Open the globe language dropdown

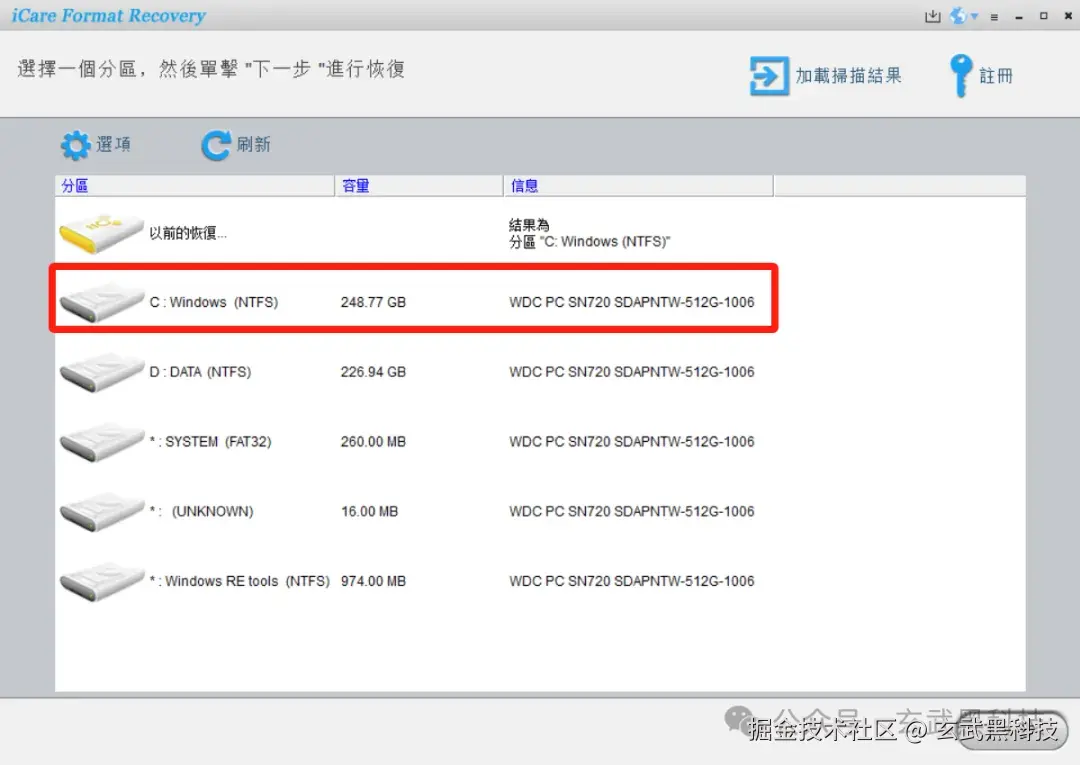(964, 16)
